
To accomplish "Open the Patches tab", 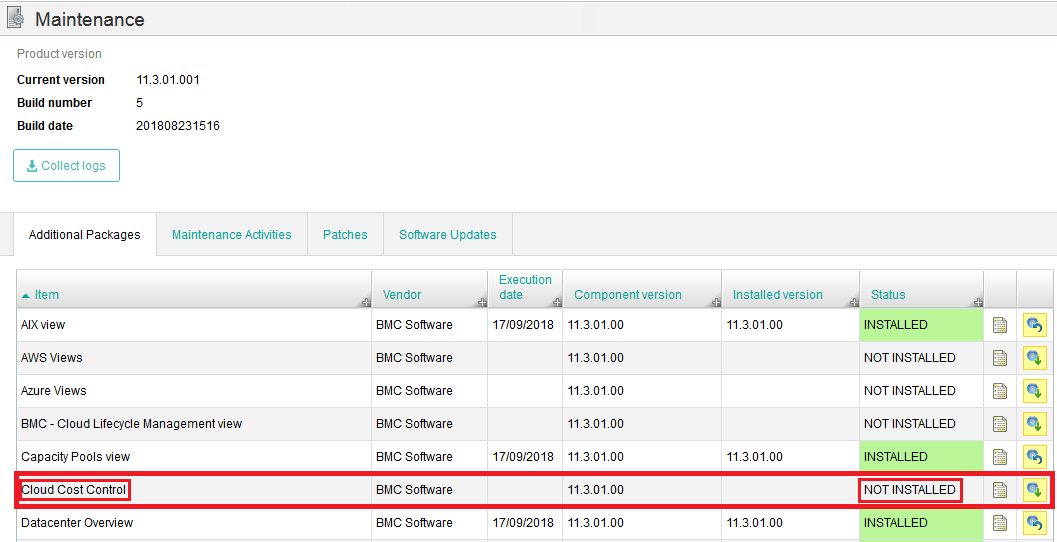I will coord(345,235).
